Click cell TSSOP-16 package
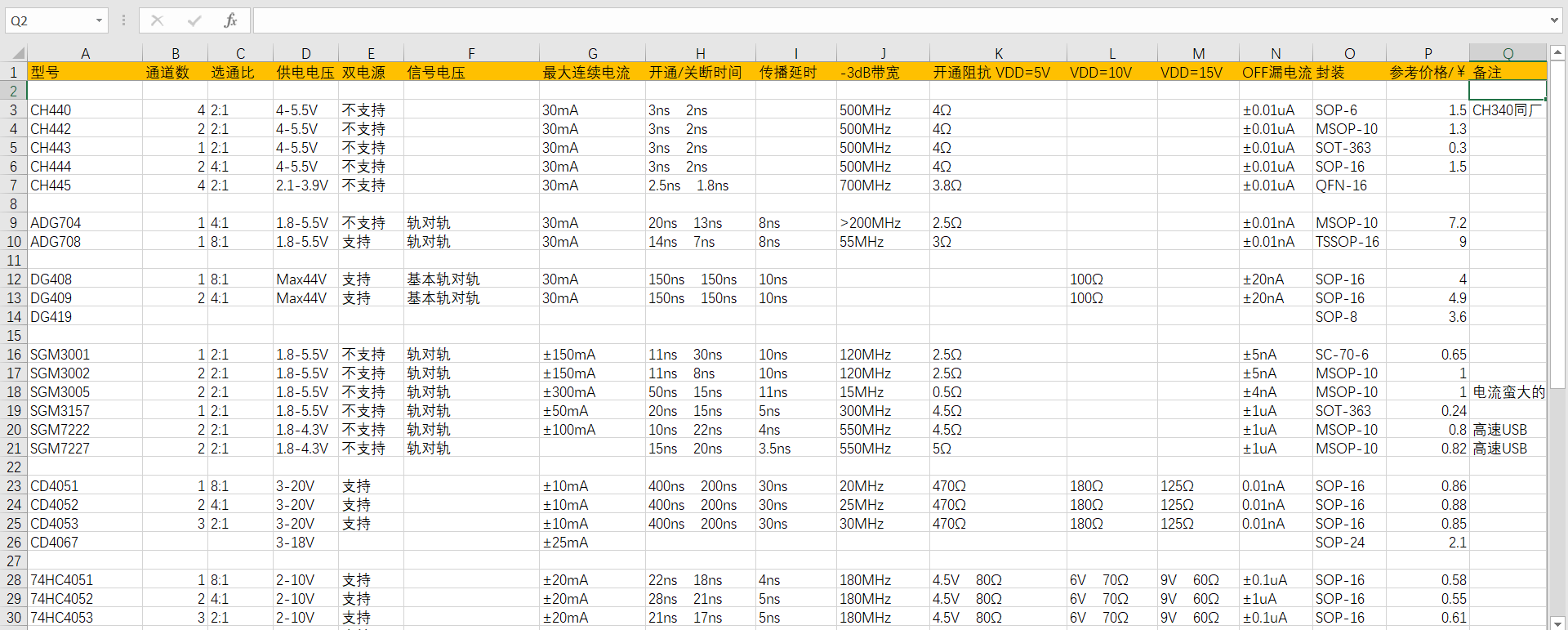The height and width of the screenshot is (630, 1568). coord(1349,241)
